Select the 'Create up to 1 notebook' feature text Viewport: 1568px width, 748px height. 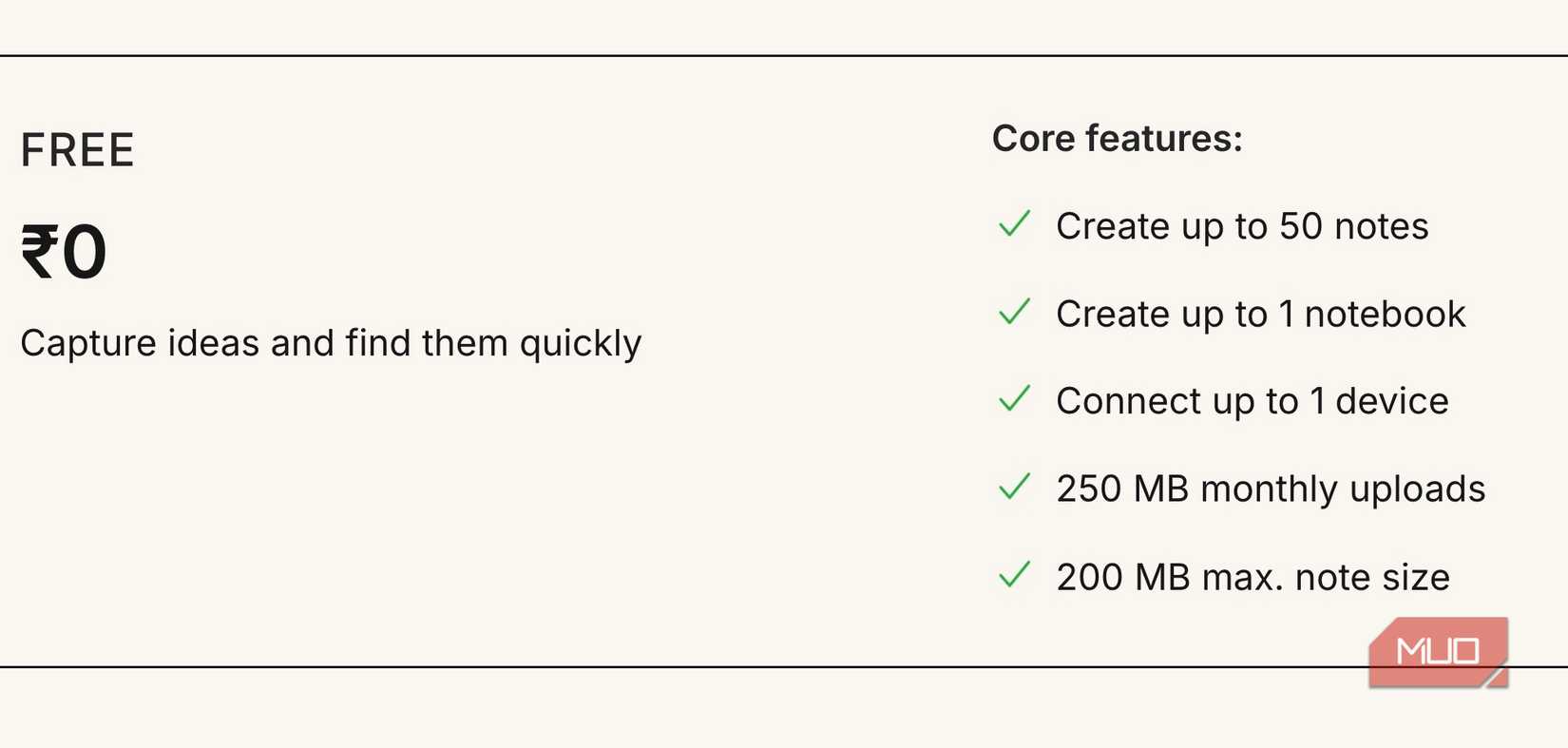(1260, 314)
